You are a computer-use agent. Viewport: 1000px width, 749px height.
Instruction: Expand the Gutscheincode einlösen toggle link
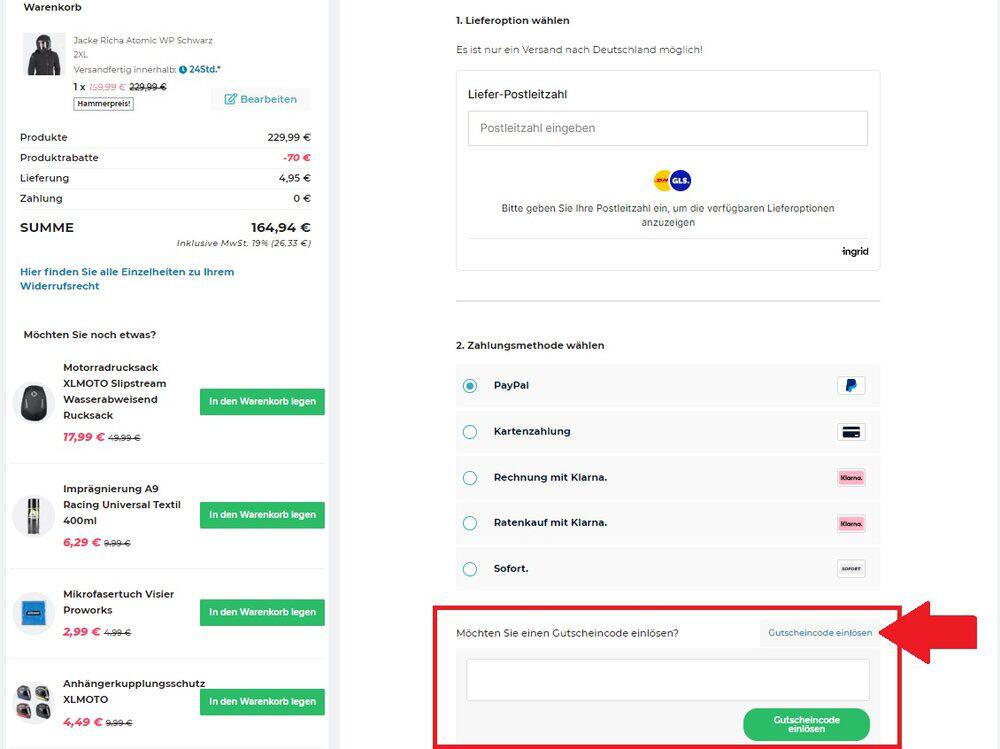820,633
